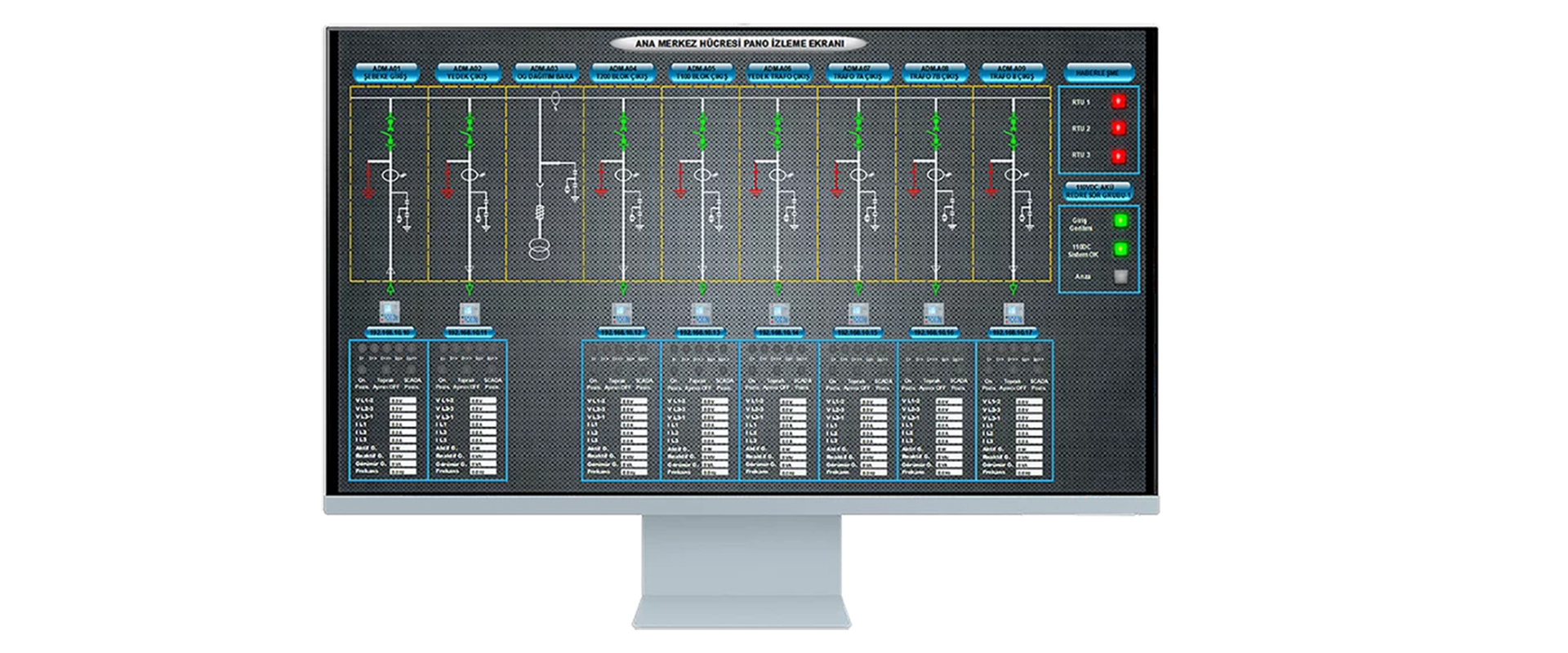Click V L1-2 value field in 192.168.10.10 panel
Image resolution: width=1568 pixels, height=653 pixels.
tap(403, 402)
